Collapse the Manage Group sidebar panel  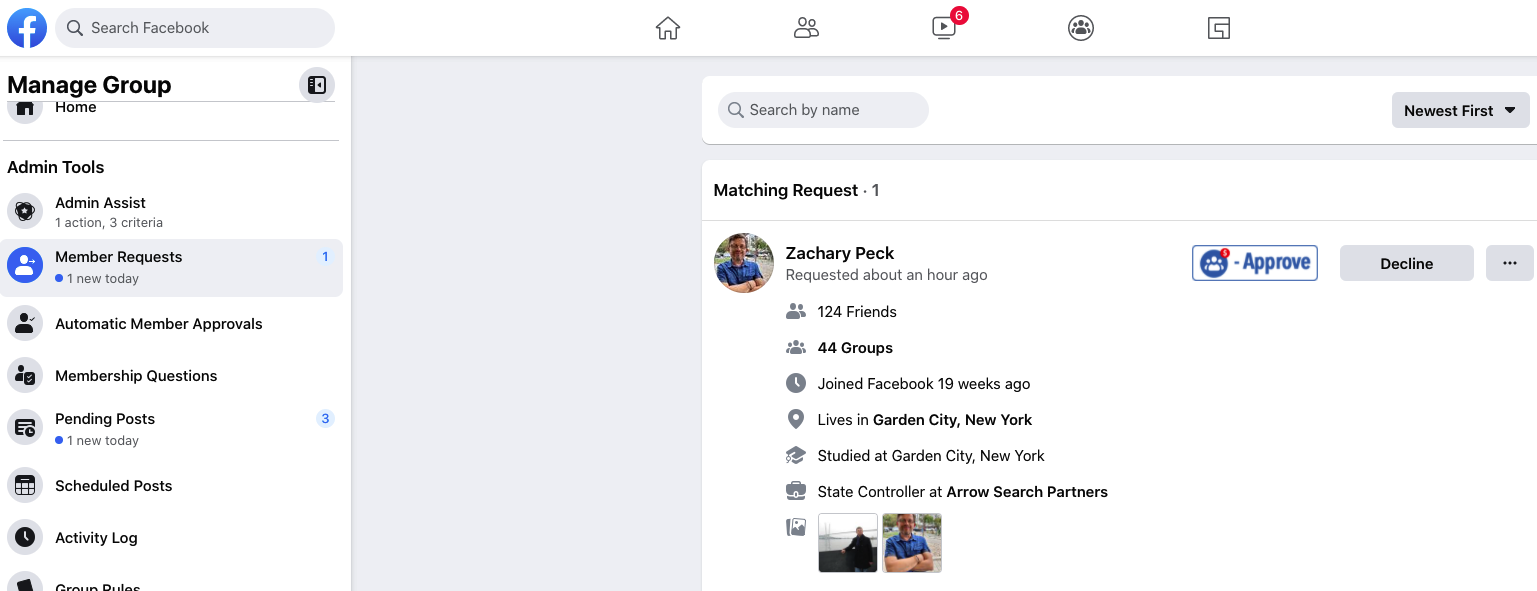(317, 85)
